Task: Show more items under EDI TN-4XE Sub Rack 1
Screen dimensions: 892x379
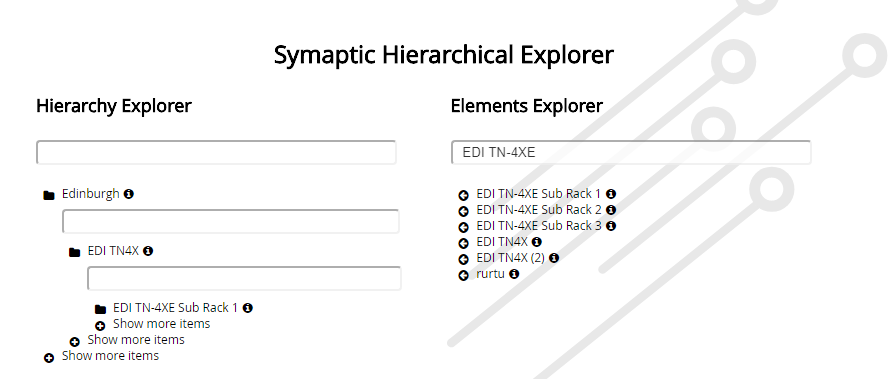Action: tap(162, 324)
